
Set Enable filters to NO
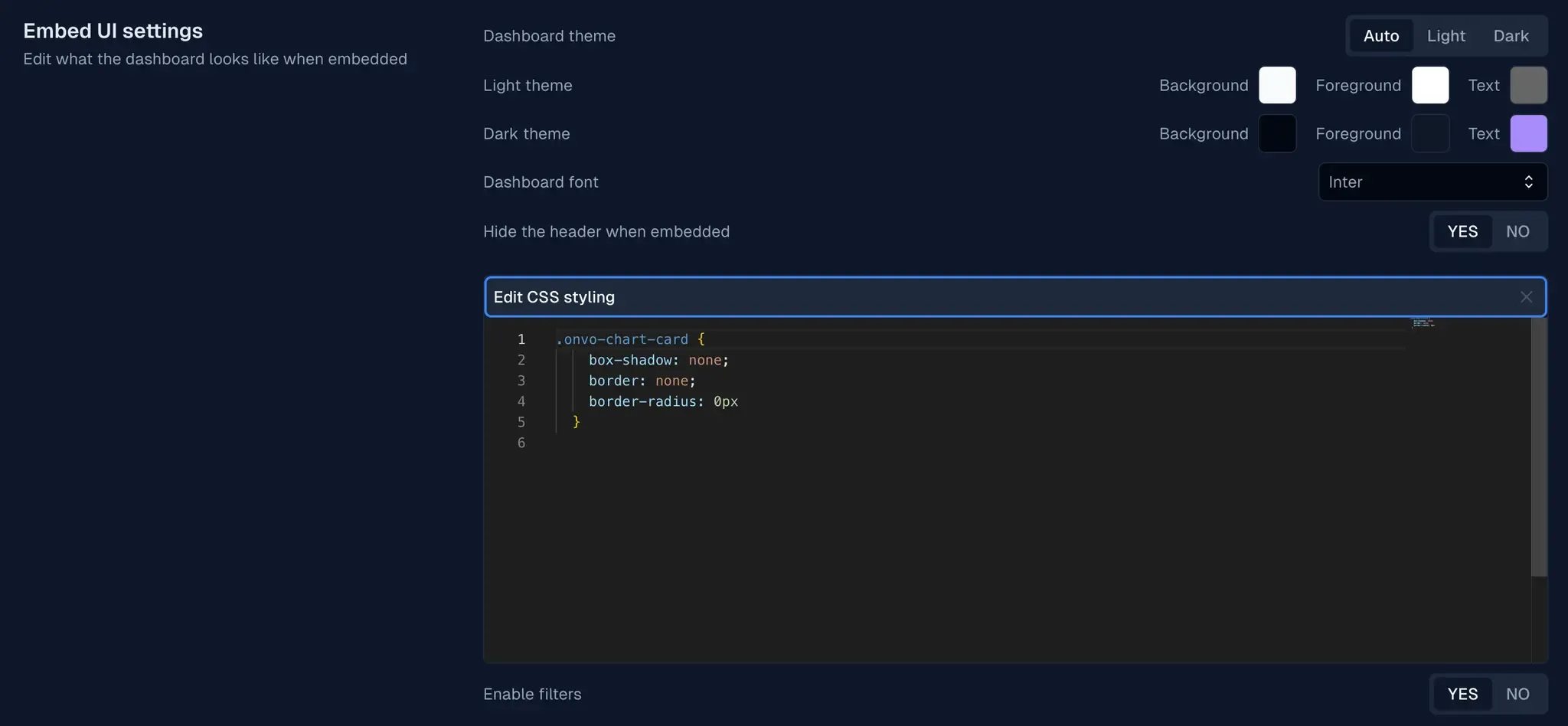1517,694
